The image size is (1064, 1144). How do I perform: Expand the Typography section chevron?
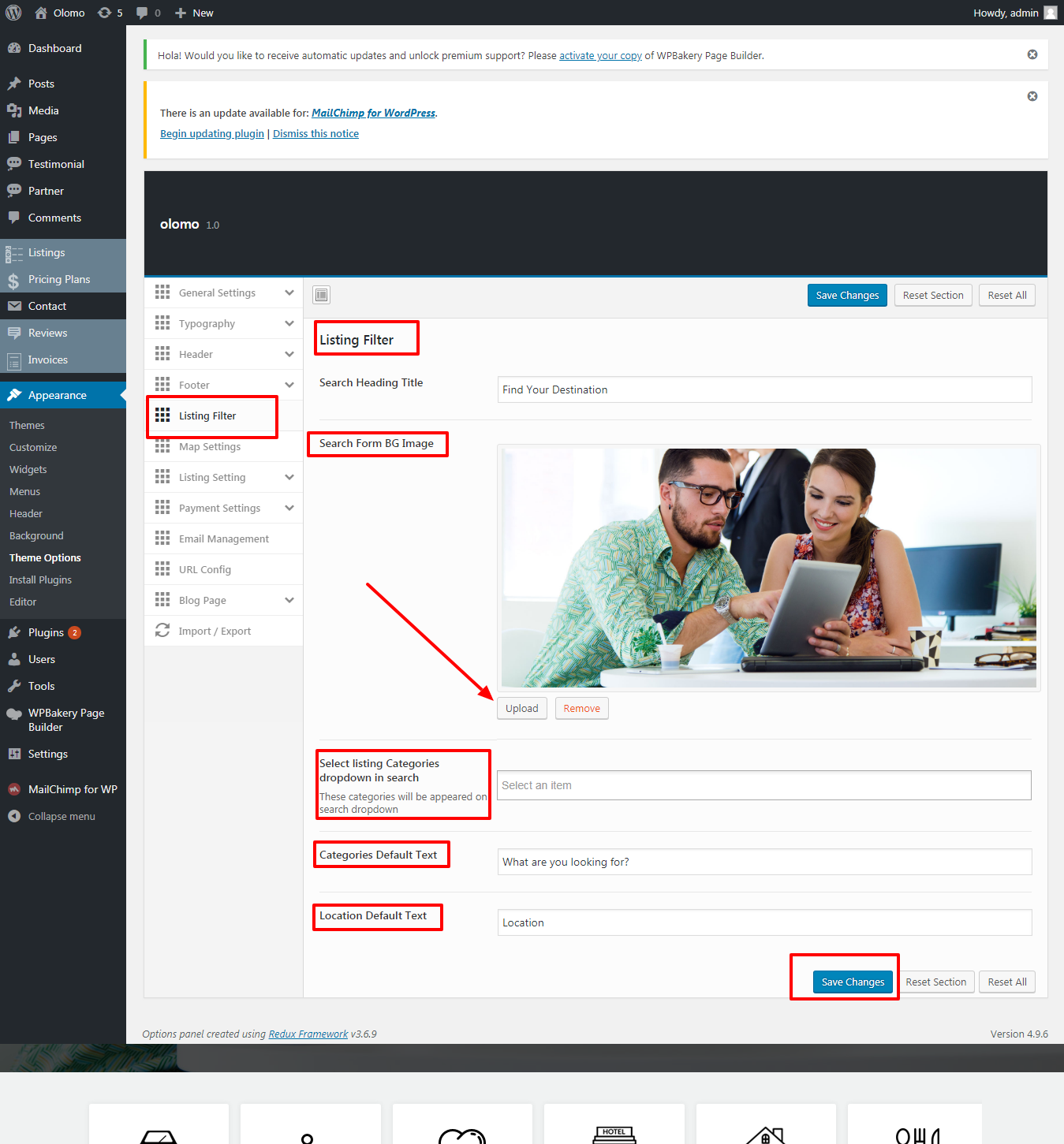(289, 323)
